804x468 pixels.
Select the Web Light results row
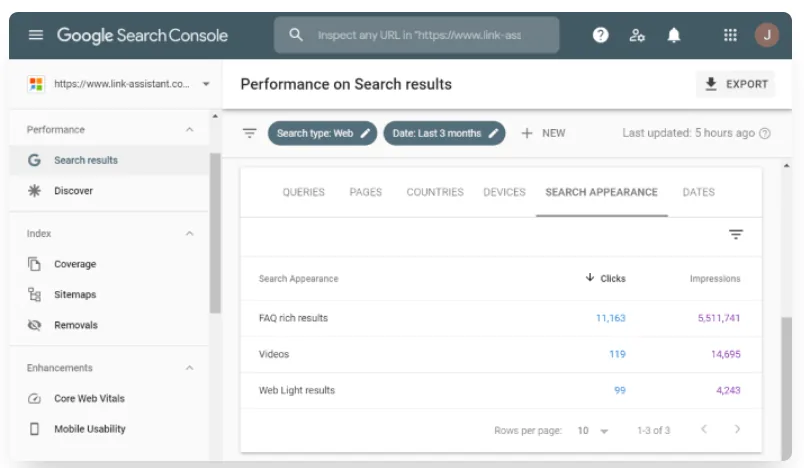click(501, 391)
